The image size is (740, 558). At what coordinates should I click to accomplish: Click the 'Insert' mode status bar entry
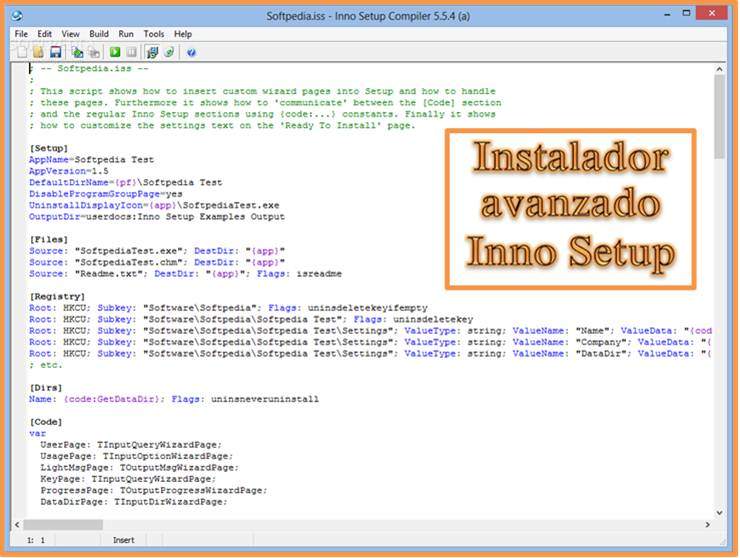coord(124,540)
